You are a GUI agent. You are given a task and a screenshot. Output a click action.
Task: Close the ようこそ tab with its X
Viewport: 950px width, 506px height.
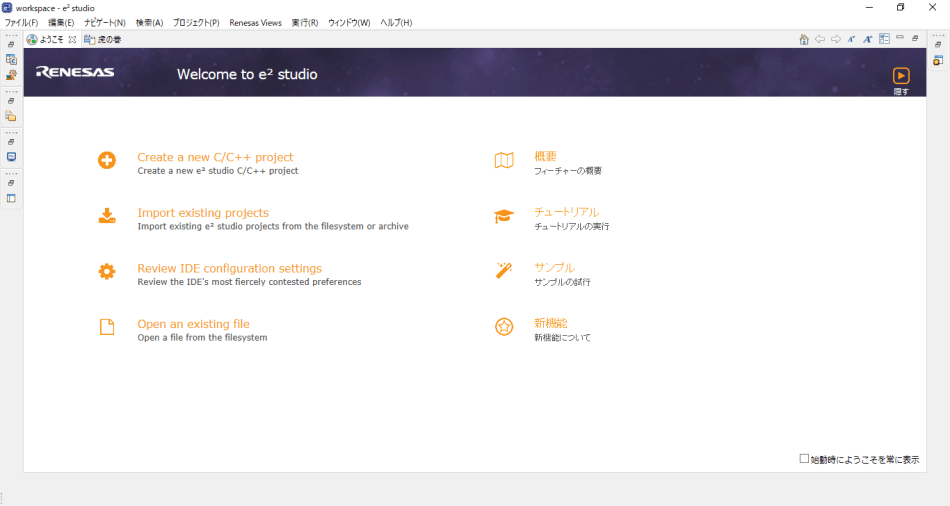click(72, 39)
